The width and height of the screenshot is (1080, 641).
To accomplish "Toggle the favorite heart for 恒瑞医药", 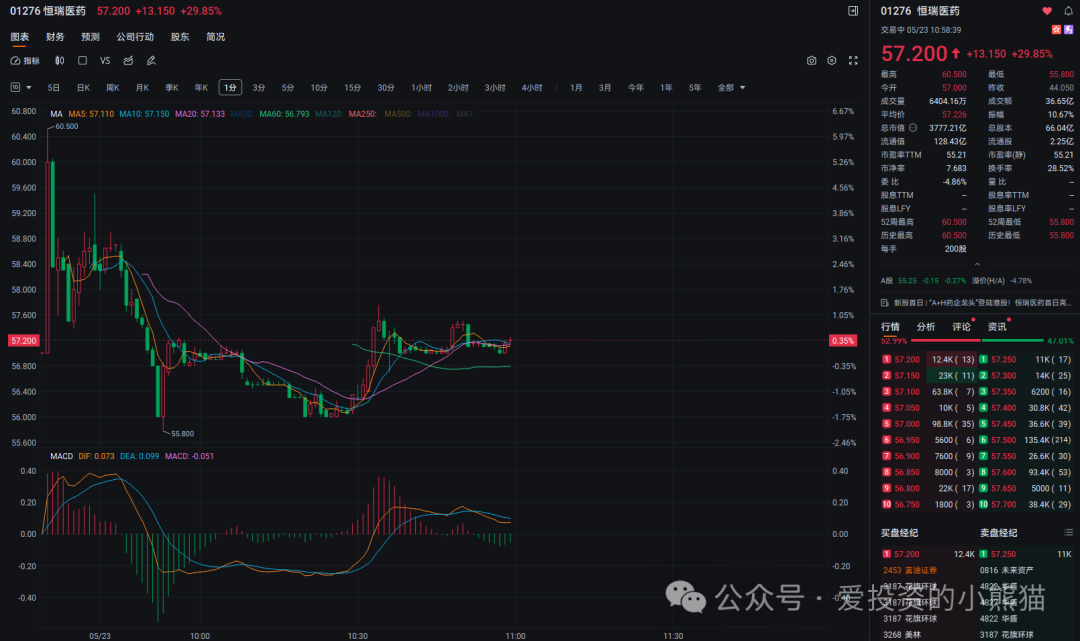I will coord(1047,10).
